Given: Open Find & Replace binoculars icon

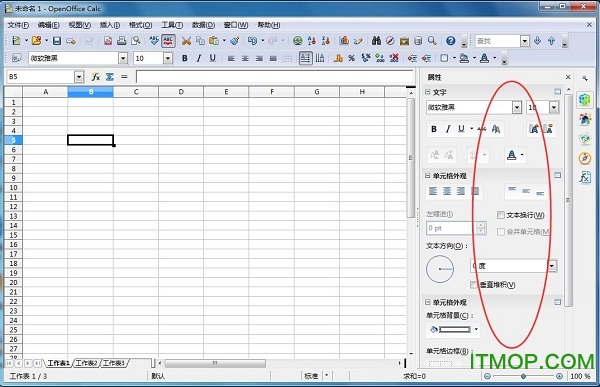Looking at the screenshot, I should pyautogui.click(x=376, y=41).
